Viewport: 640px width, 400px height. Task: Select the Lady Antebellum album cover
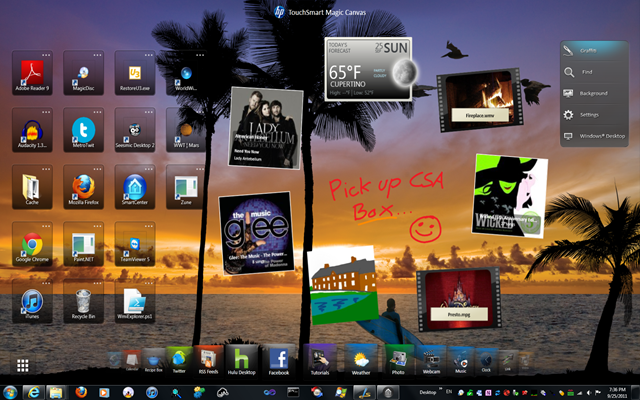coord(265,128)
